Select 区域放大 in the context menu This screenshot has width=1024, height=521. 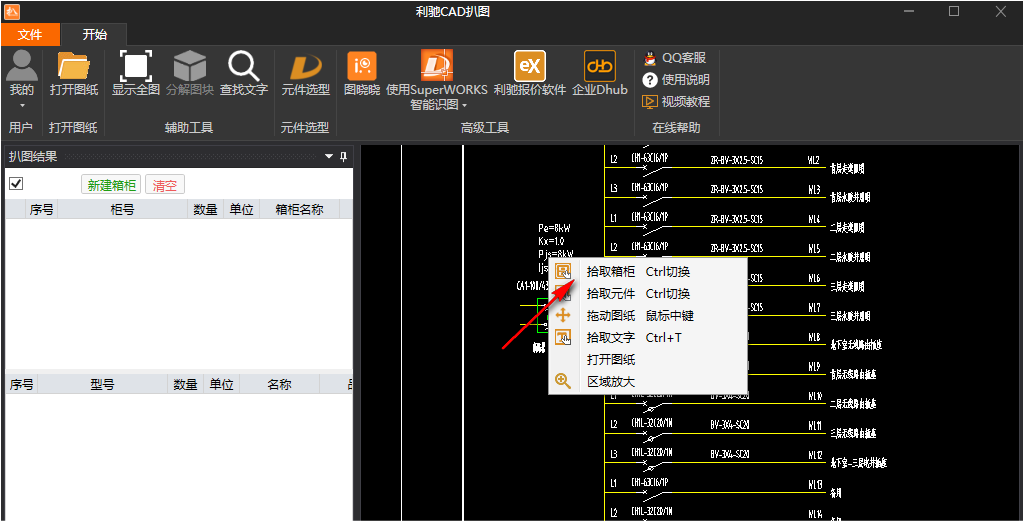click(610, 381)
